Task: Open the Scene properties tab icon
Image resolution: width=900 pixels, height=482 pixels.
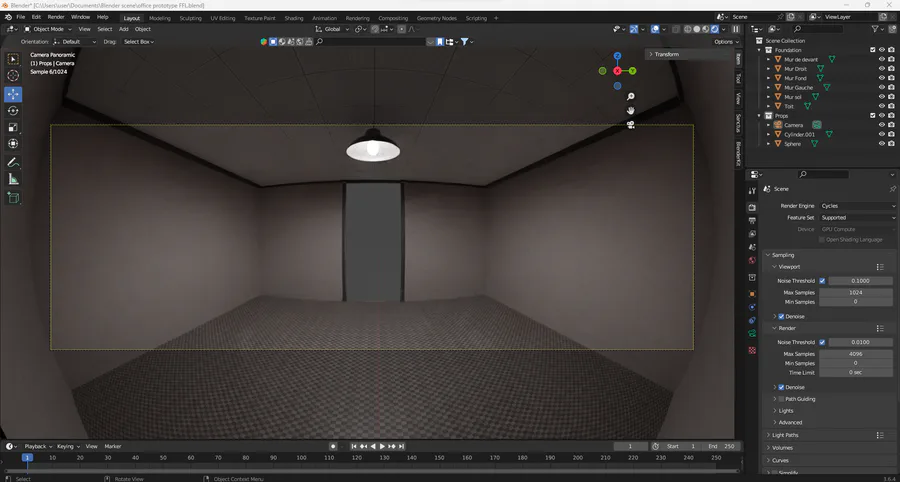Action: [752, 247]
